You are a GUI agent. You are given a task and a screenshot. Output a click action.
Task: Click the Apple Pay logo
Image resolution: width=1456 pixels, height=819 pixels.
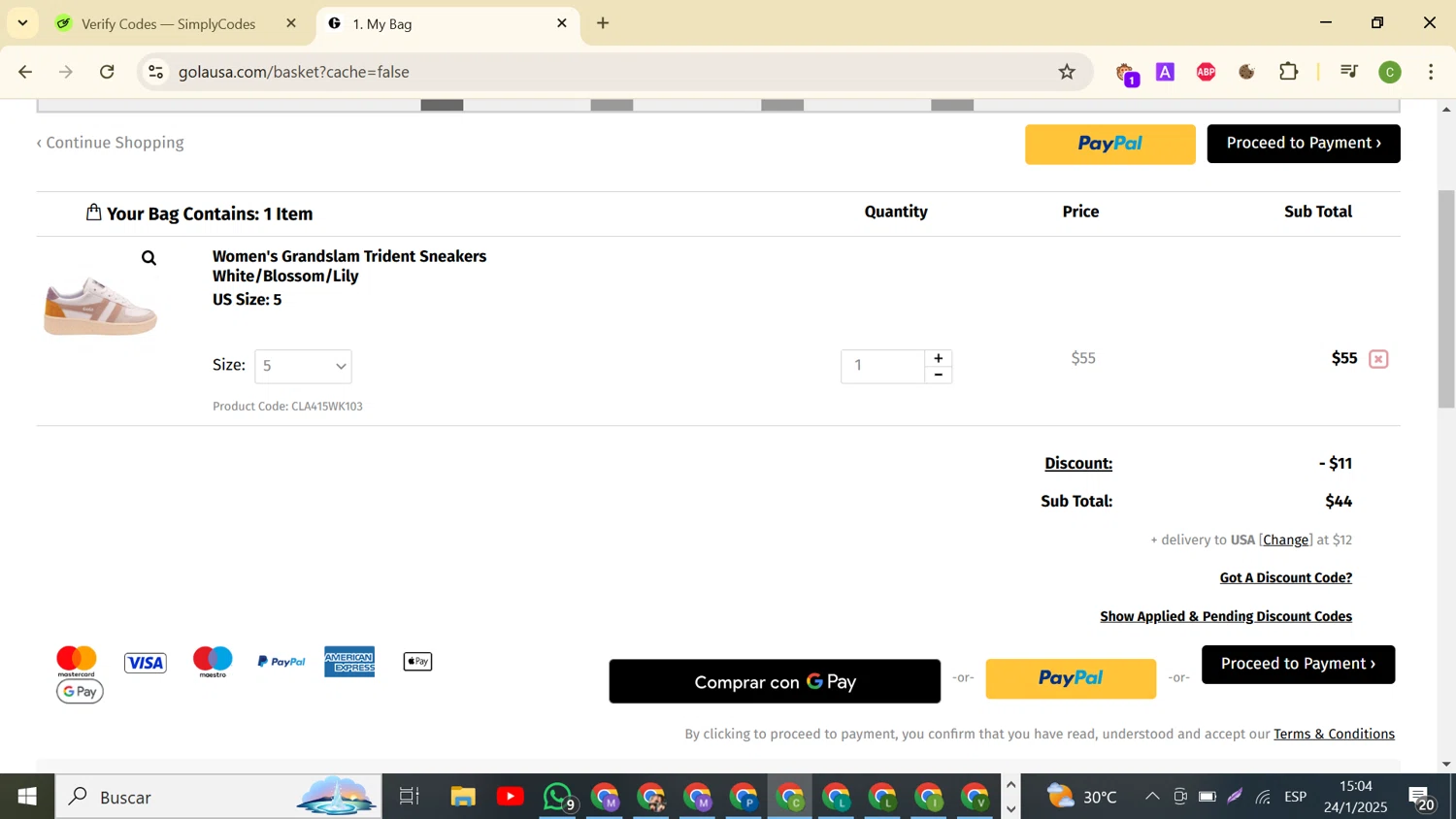(417, 662)
